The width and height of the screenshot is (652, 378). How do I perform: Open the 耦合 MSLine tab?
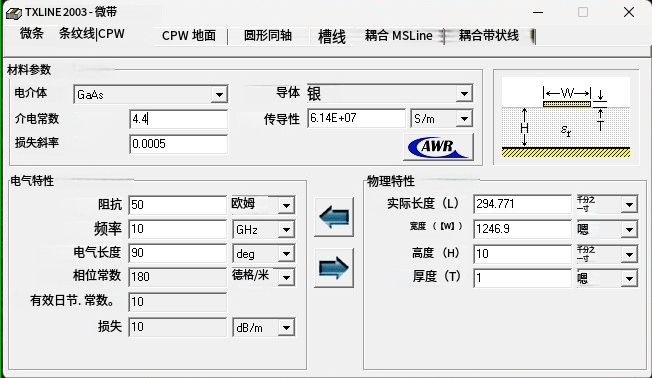(x=399, y=36)
